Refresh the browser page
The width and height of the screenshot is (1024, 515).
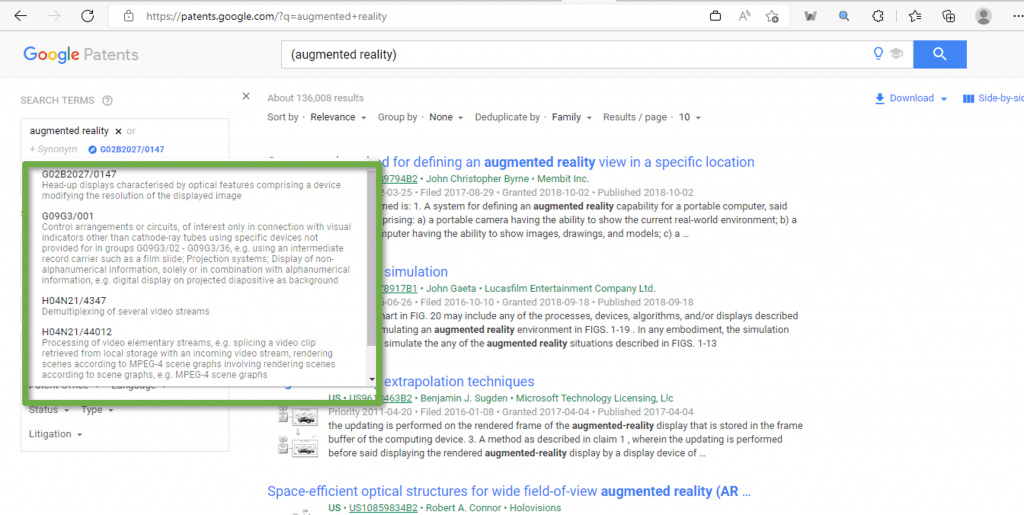[88, 16]
